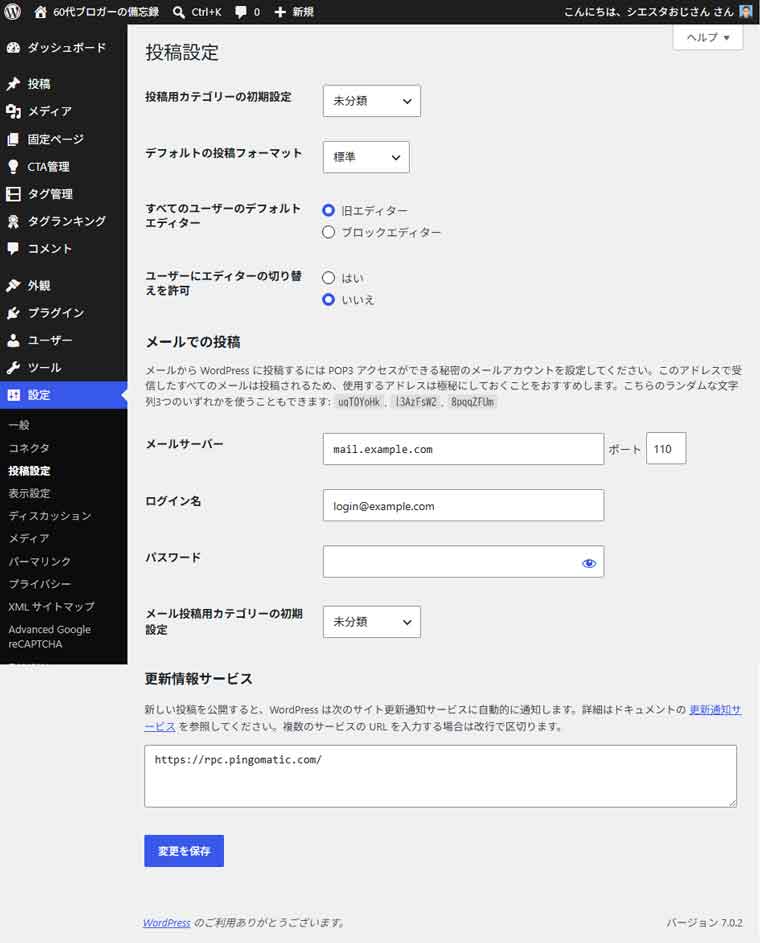The height and width of the screenshot is (943, 760).
Task: Click random string uqT0YoHk
Action: pos(359,402)
